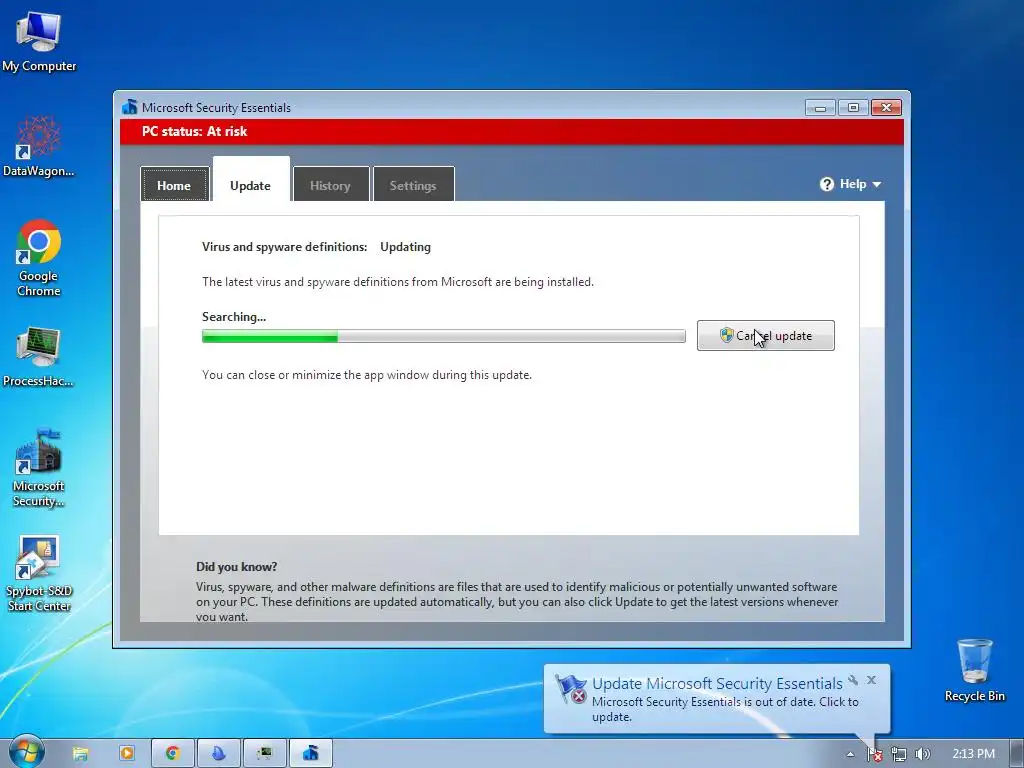Switch to the Home tab

pyautogui.click(x=174, y=185)
